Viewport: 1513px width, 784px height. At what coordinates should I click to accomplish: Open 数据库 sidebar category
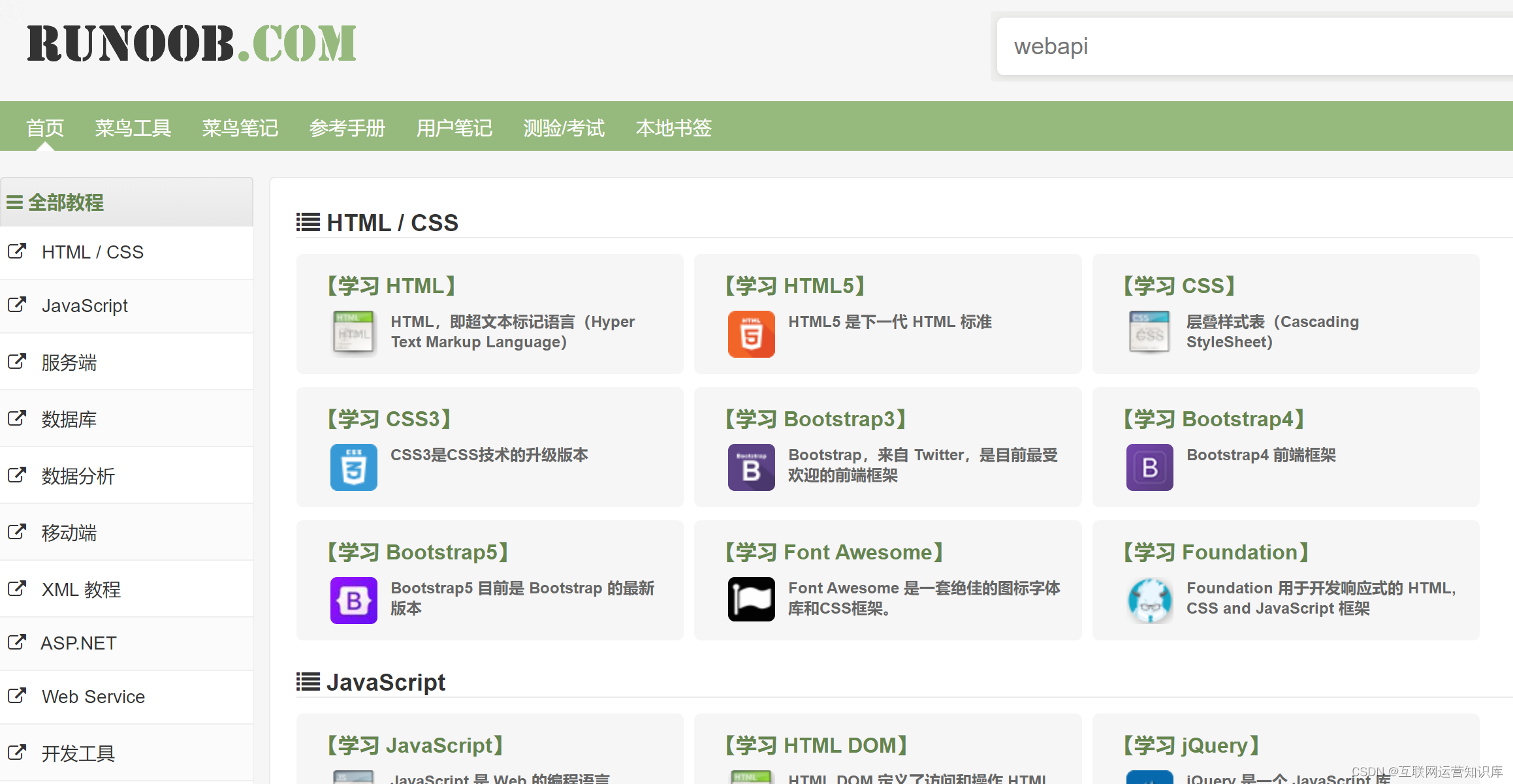pos(69,419)
